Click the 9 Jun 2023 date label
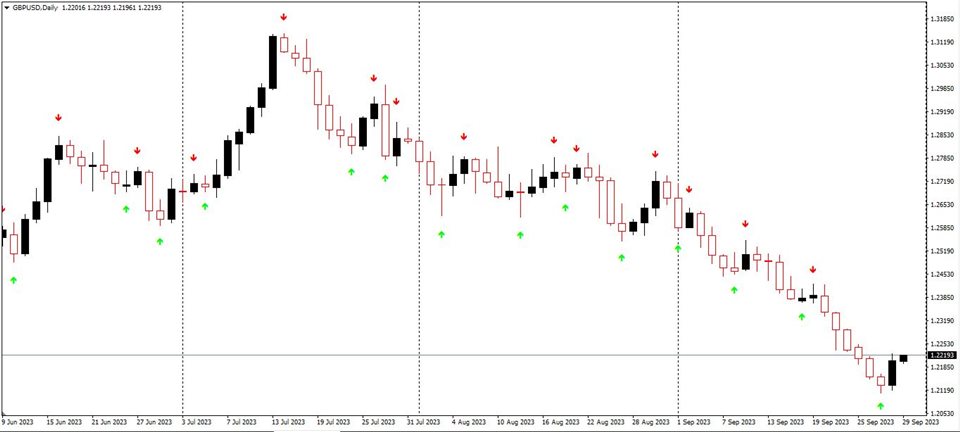960x432 pixels. 18,422
